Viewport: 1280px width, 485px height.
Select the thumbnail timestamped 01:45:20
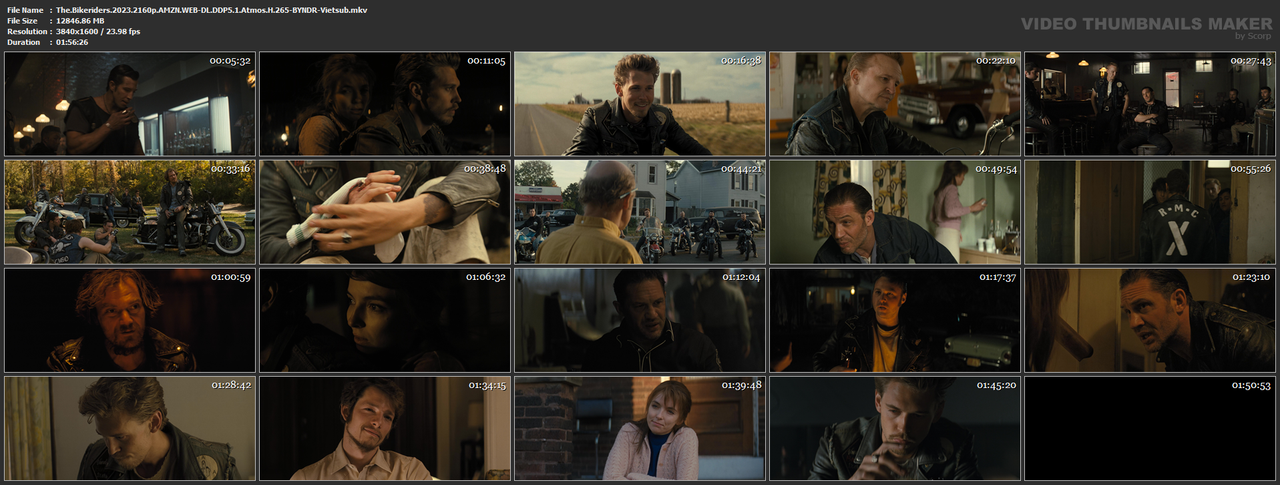(x=895, y=428)
